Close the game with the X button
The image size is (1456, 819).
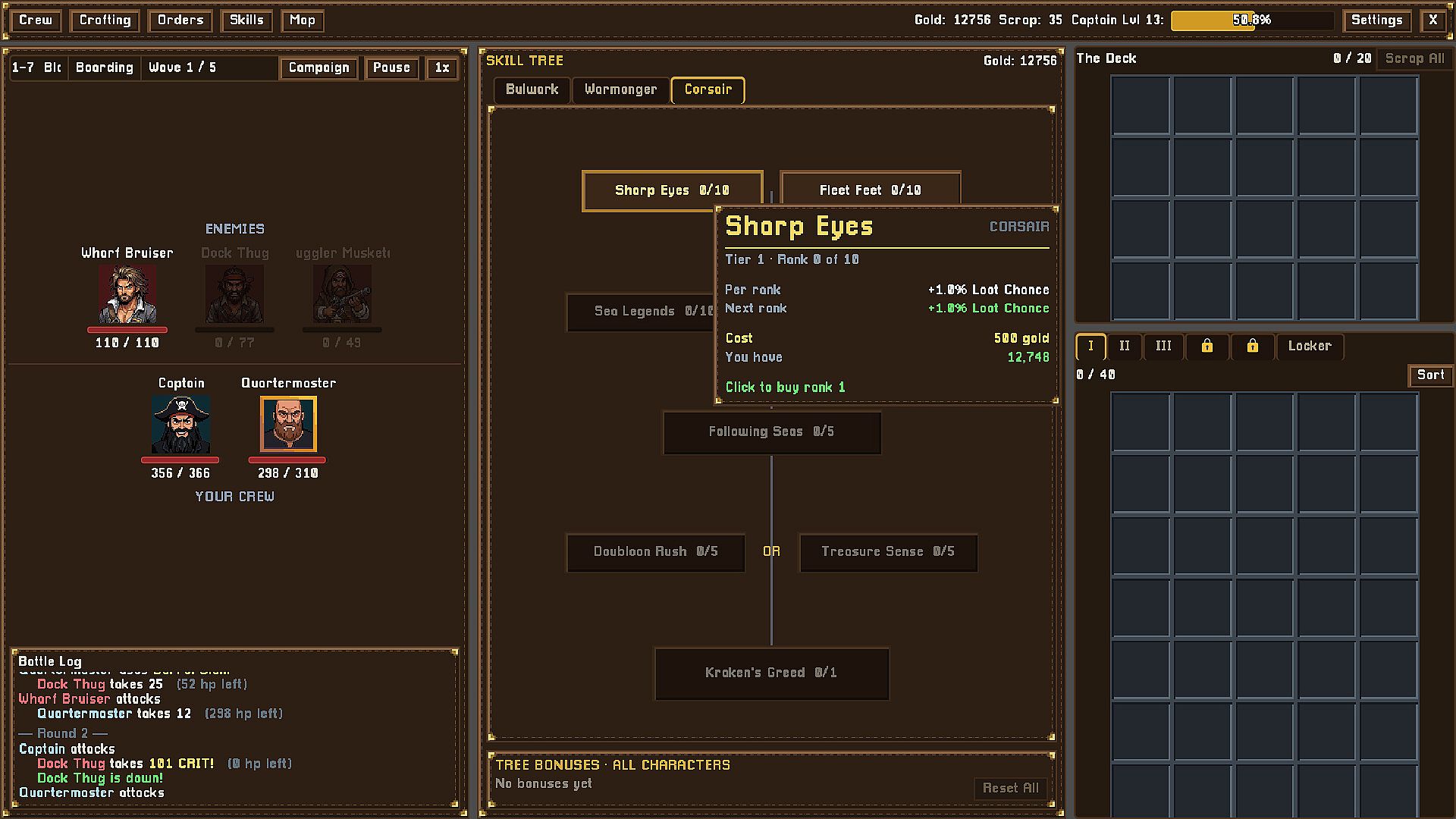click(x=1432, y=20)
